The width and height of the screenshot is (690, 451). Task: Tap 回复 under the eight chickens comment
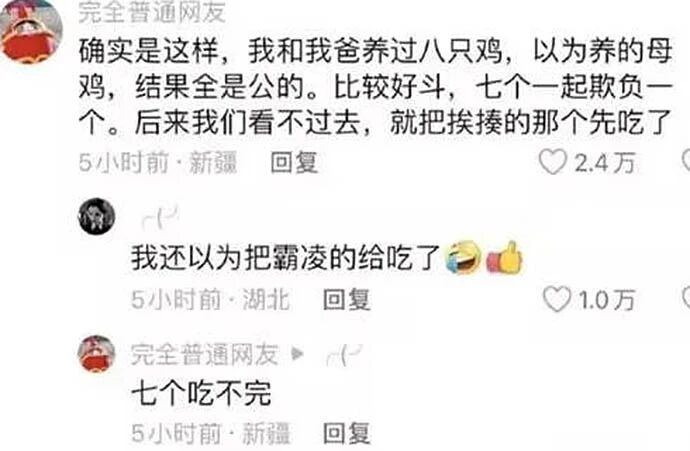(x=294, y=162)
